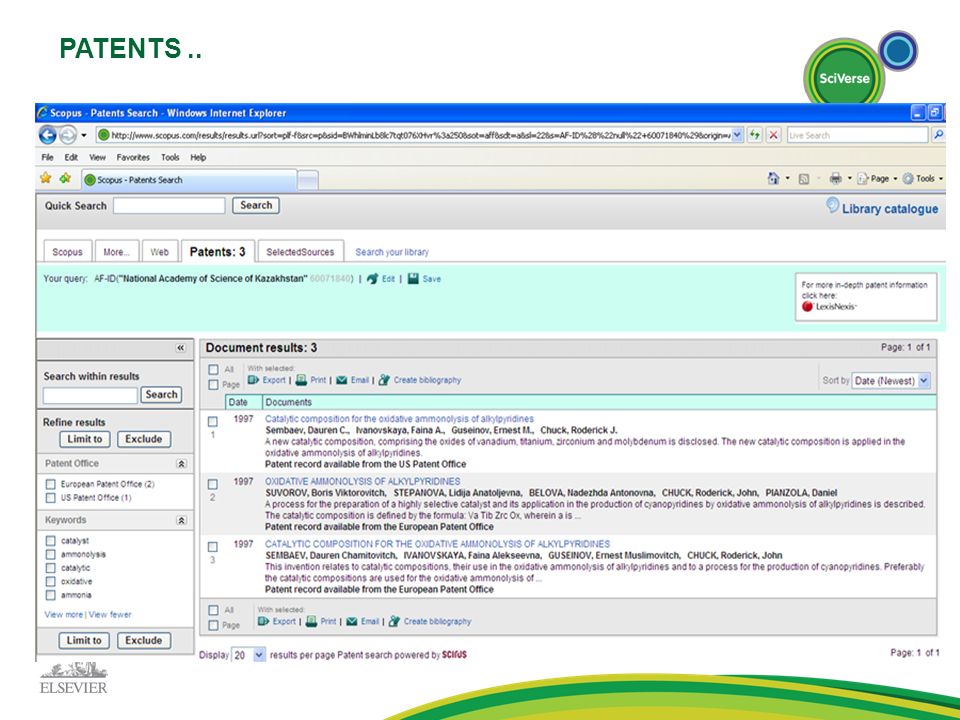This screenshot has height=720, width=960.
Task: Collapse the sidebar with double-chevron icon
Action: pyautogui.click(x=181, y=348)
